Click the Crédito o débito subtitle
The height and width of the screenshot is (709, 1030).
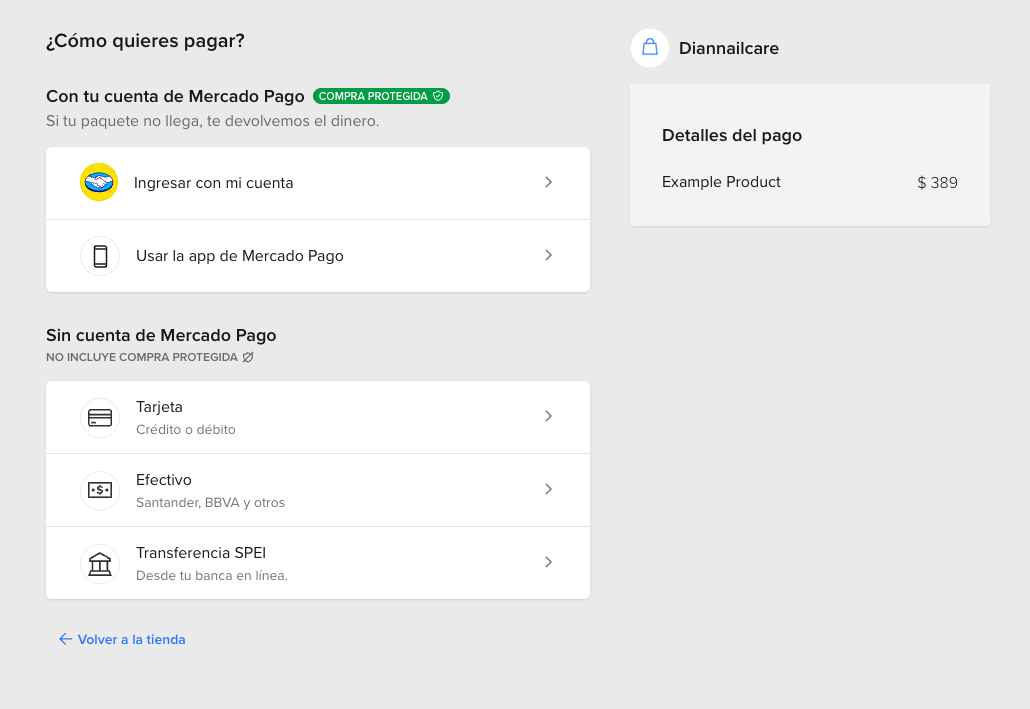pyautogui.click(x=186, y=430)
